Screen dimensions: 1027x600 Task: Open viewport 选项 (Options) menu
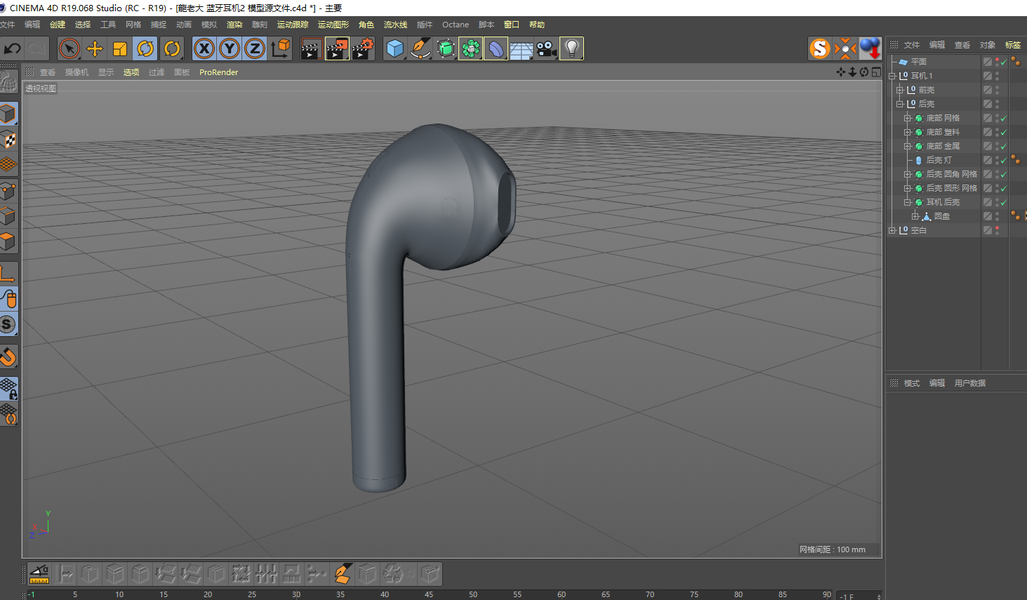(x=131, y=72)
